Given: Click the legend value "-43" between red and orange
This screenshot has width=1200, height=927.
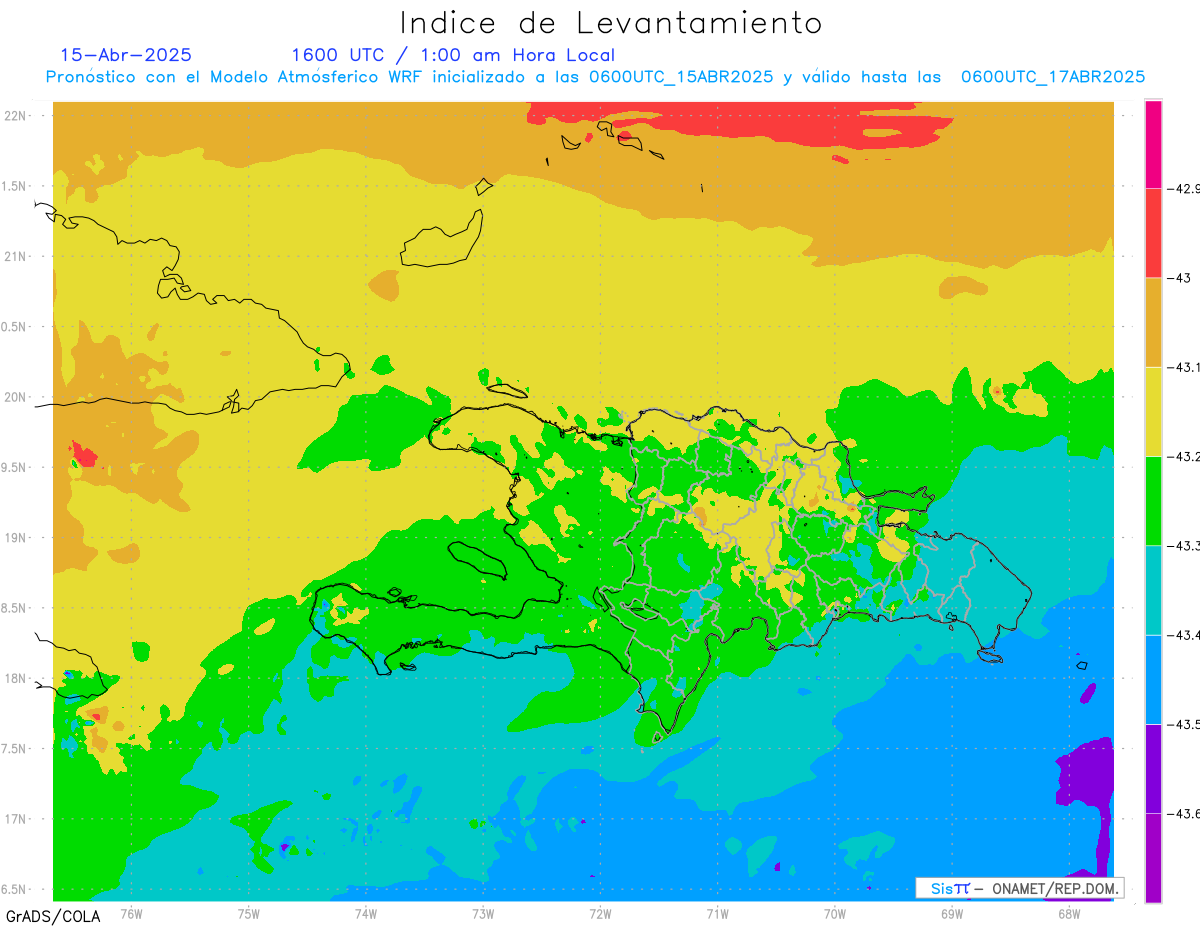Looking at the screenshot, I should pyautogui.click(x=1178, y=278).
